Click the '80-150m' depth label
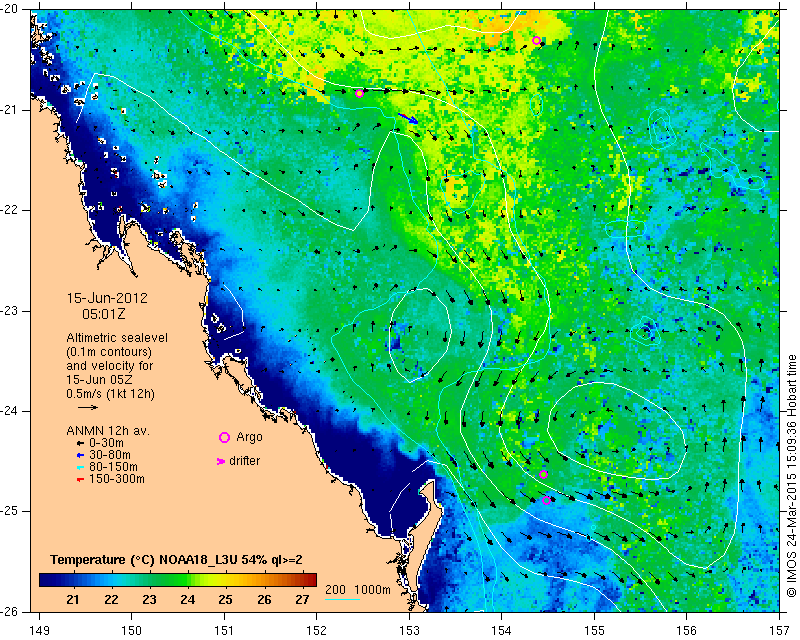Image resolution: width=800 pixels, height=640 pixels. (x=113, y=467)
